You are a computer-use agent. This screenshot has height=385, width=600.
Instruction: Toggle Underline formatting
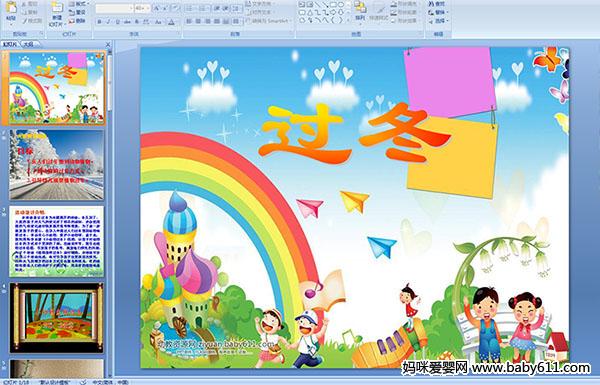pos(117,22)
